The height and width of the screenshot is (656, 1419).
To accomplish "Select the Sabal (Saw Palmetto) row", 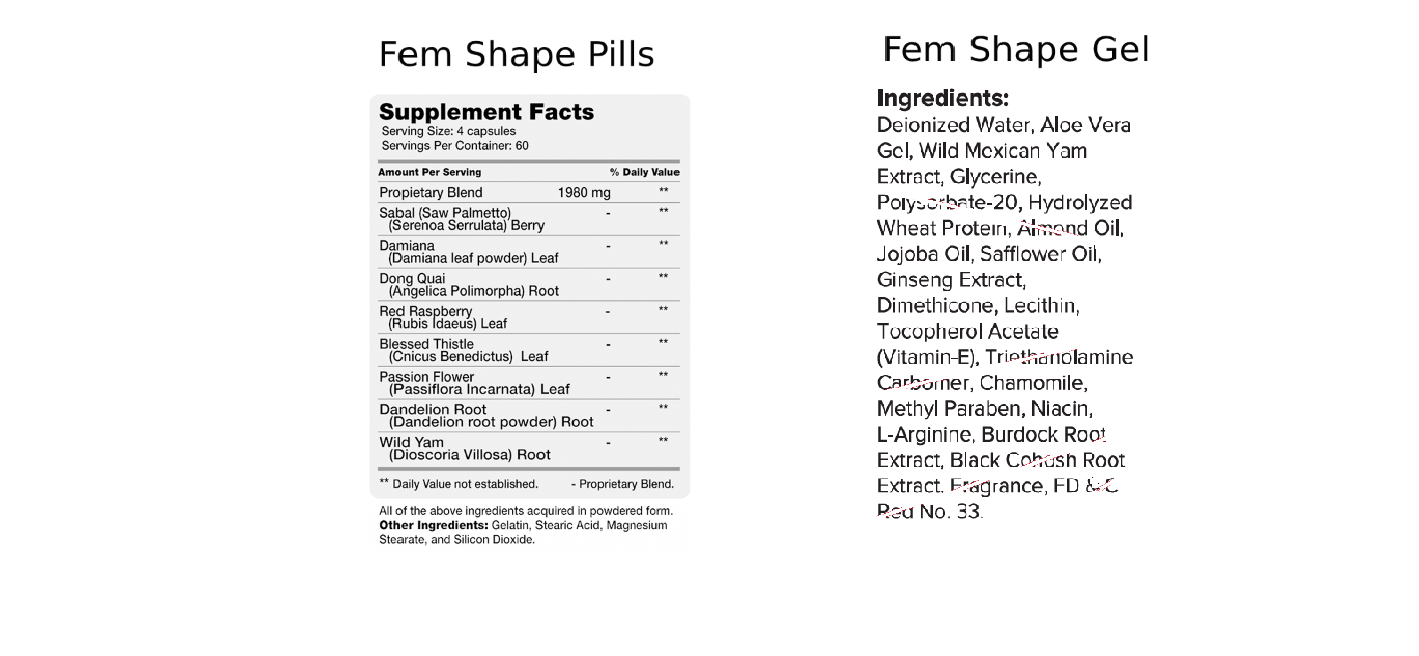I will 529,219.
